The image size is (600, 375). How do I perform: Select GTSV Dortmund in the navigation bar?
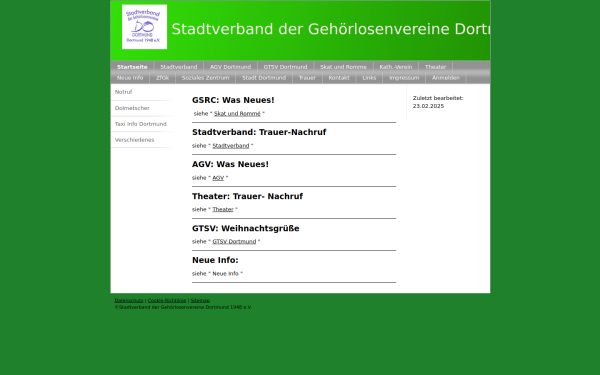pos(285,67)
